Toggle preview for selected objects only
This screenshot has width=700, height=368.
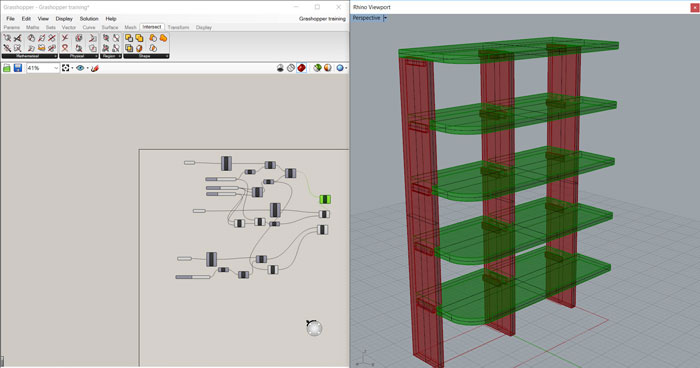pyautogui.click(x=317, y=68)
